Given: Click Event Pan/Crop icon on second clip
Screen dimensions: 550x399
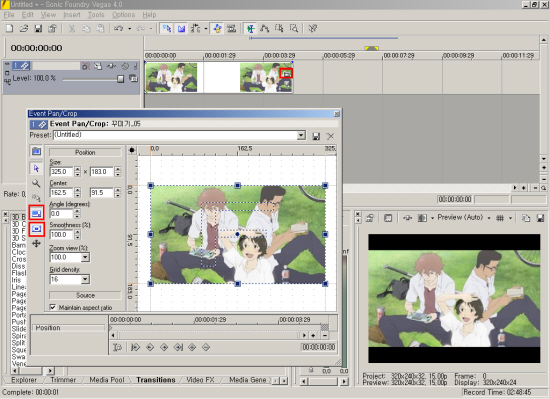Looking at the screenshot, I should pos(286,73).
